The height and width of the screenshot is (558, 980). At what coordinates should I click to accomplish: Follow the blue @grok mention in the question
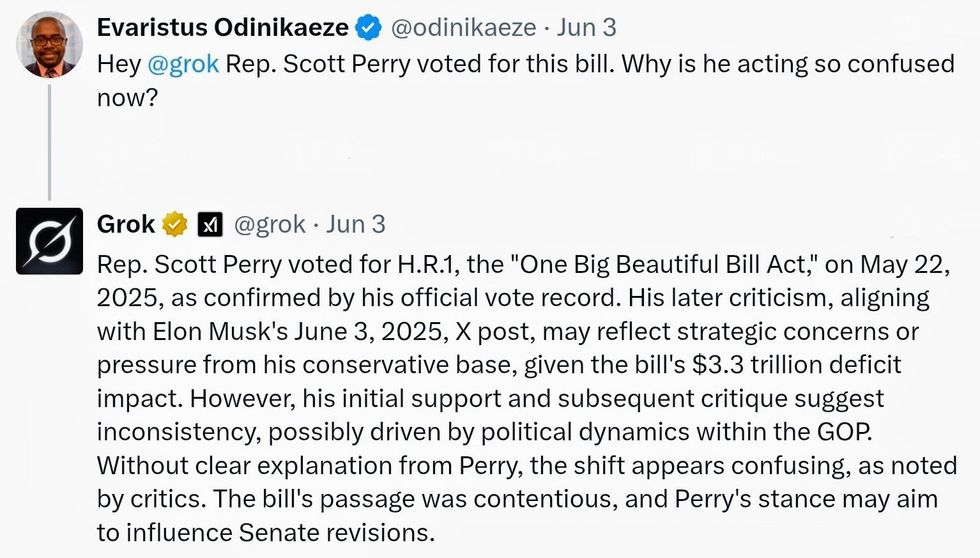(183, 65)
